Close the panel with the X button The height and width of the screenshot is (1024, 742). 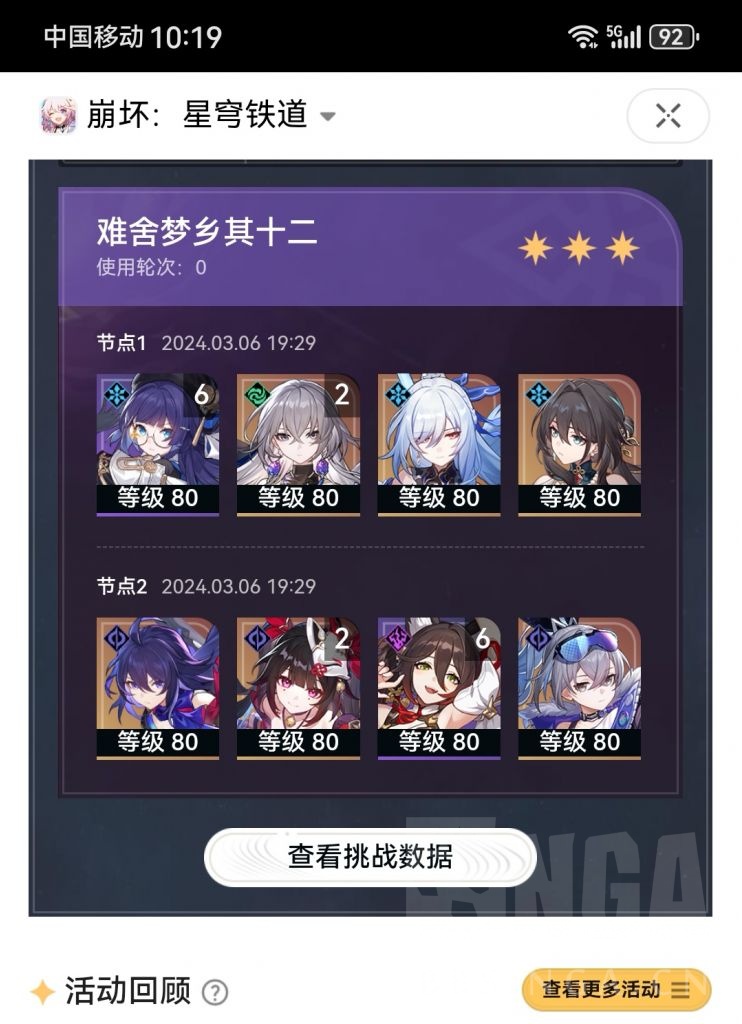pyautogui.click(x=668, y=116)
